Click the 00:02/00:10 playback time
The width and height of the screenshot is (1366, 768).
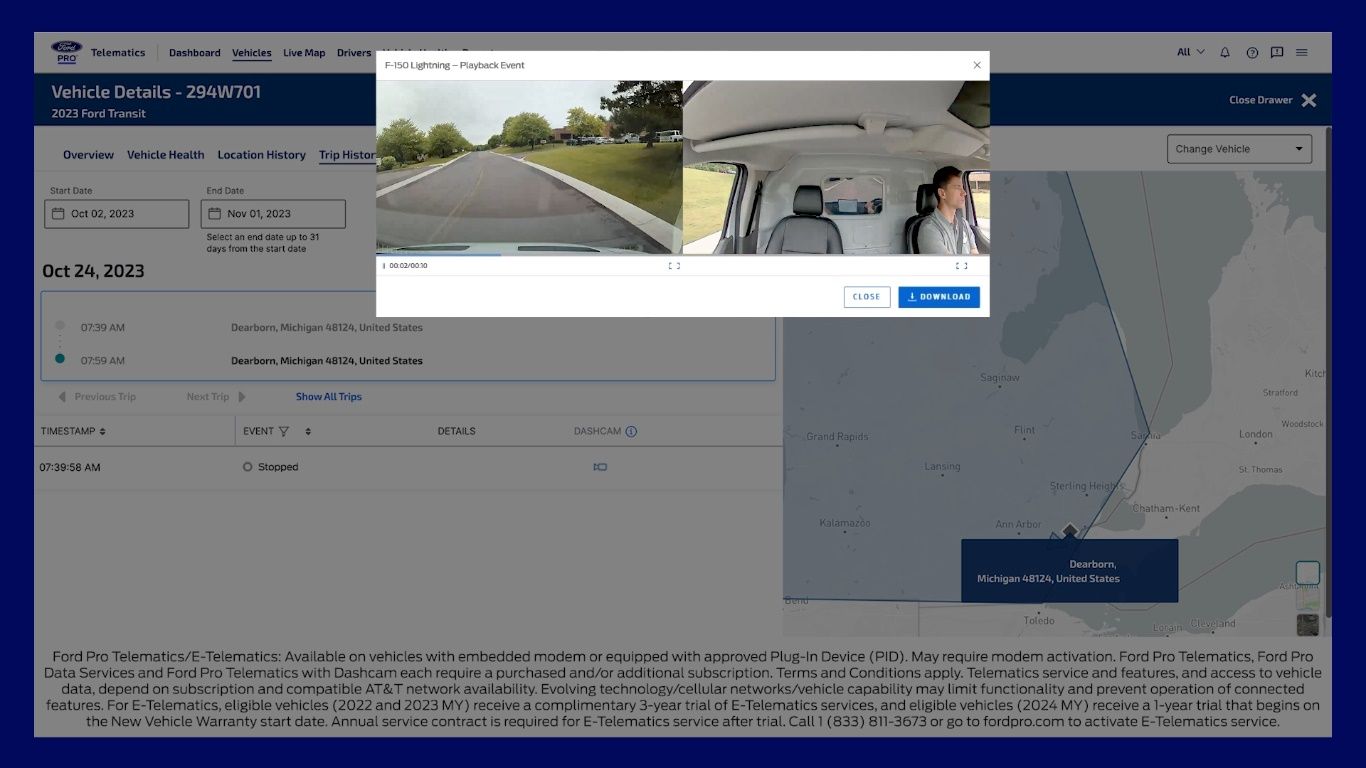click(x=408, y=266)
